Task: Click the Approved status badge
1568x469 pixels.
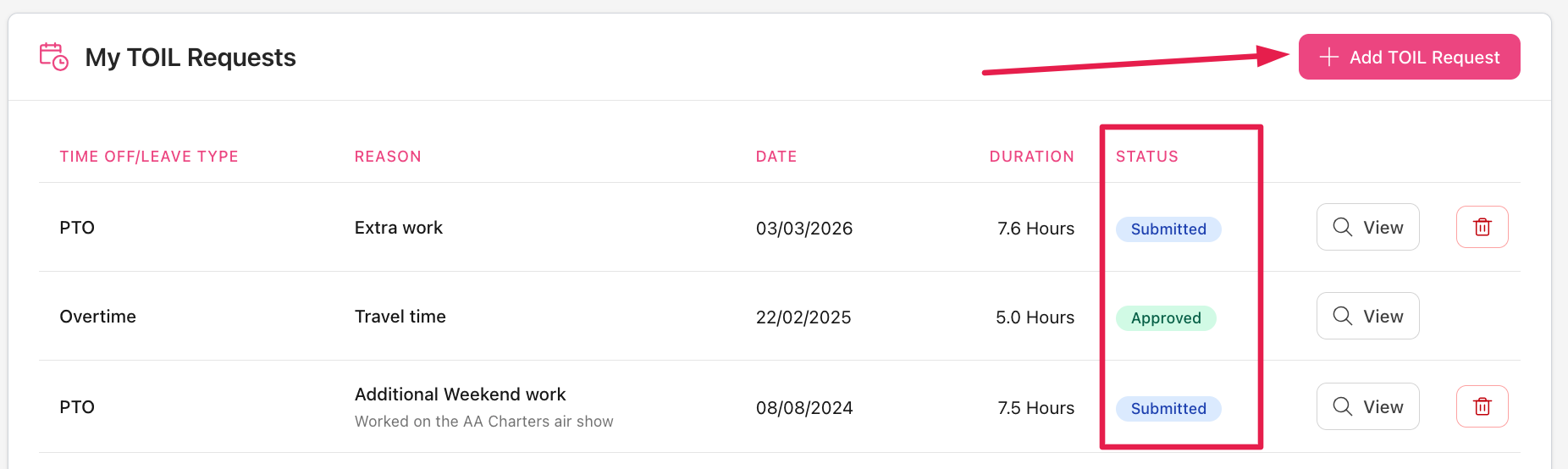Action: [1166, 318]
